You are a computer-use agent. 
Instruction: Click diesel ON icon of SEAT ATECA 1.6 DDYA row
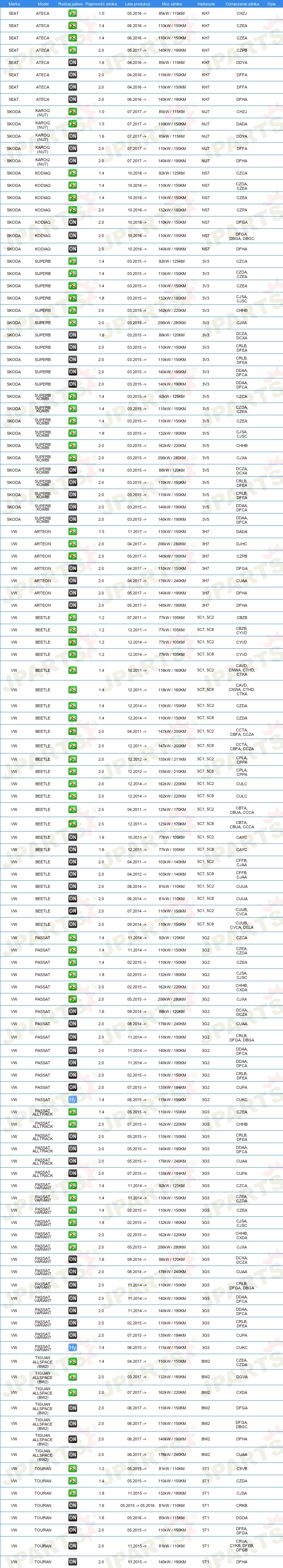pos(73,63)
